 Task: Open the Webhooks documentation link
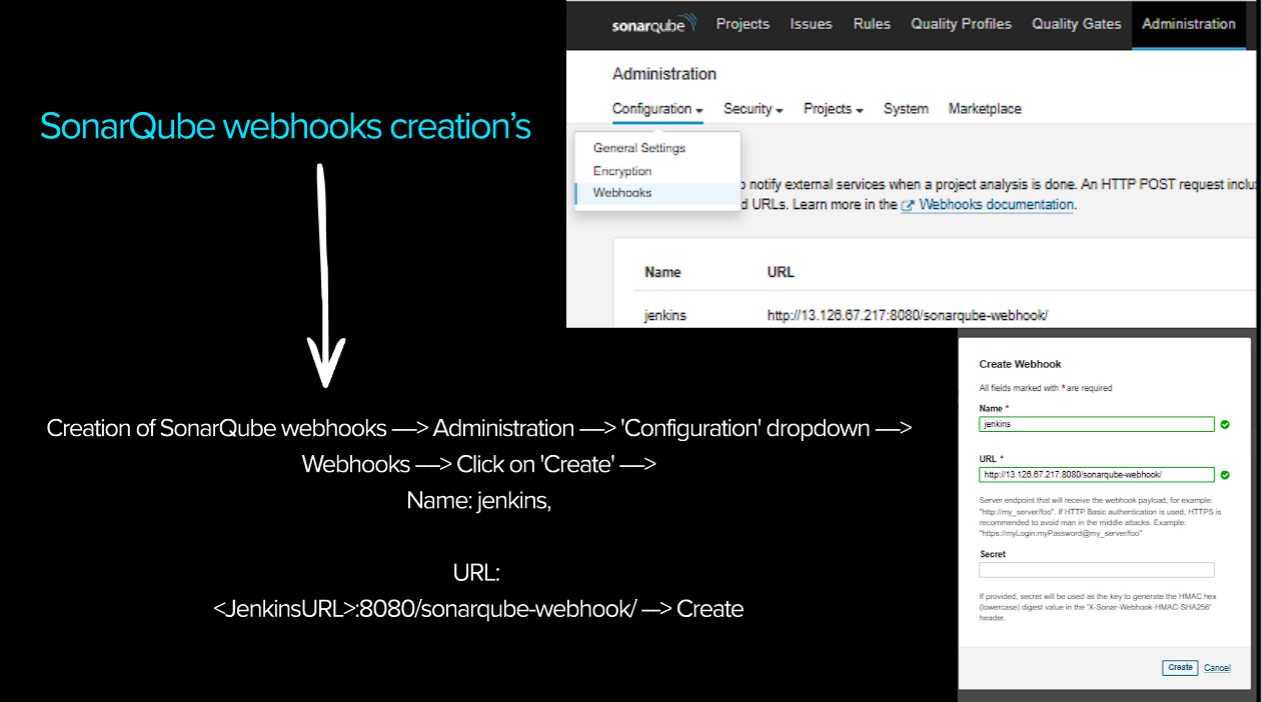click(x=996, y=204)
